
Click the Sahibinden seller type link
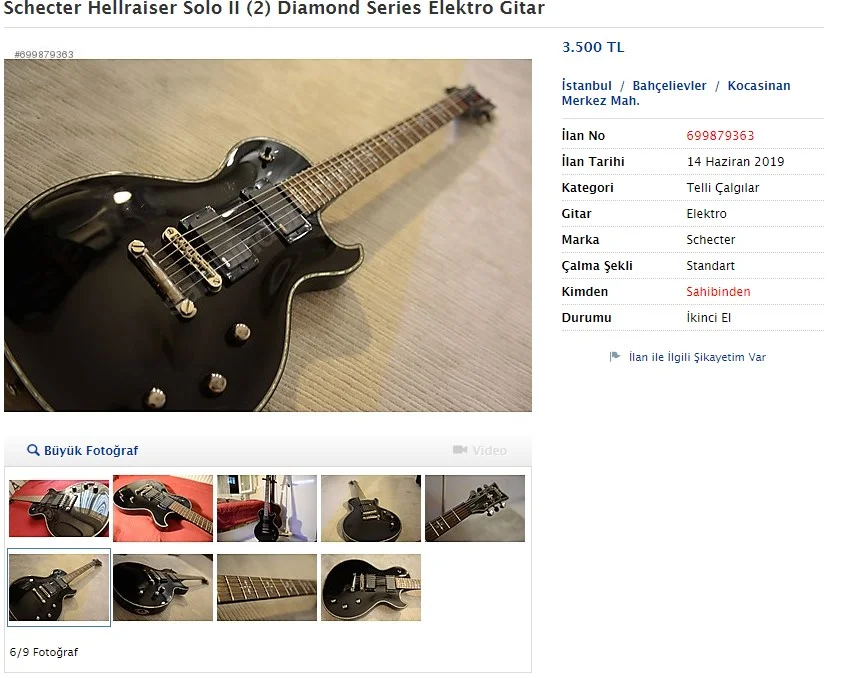pos(718,292)
